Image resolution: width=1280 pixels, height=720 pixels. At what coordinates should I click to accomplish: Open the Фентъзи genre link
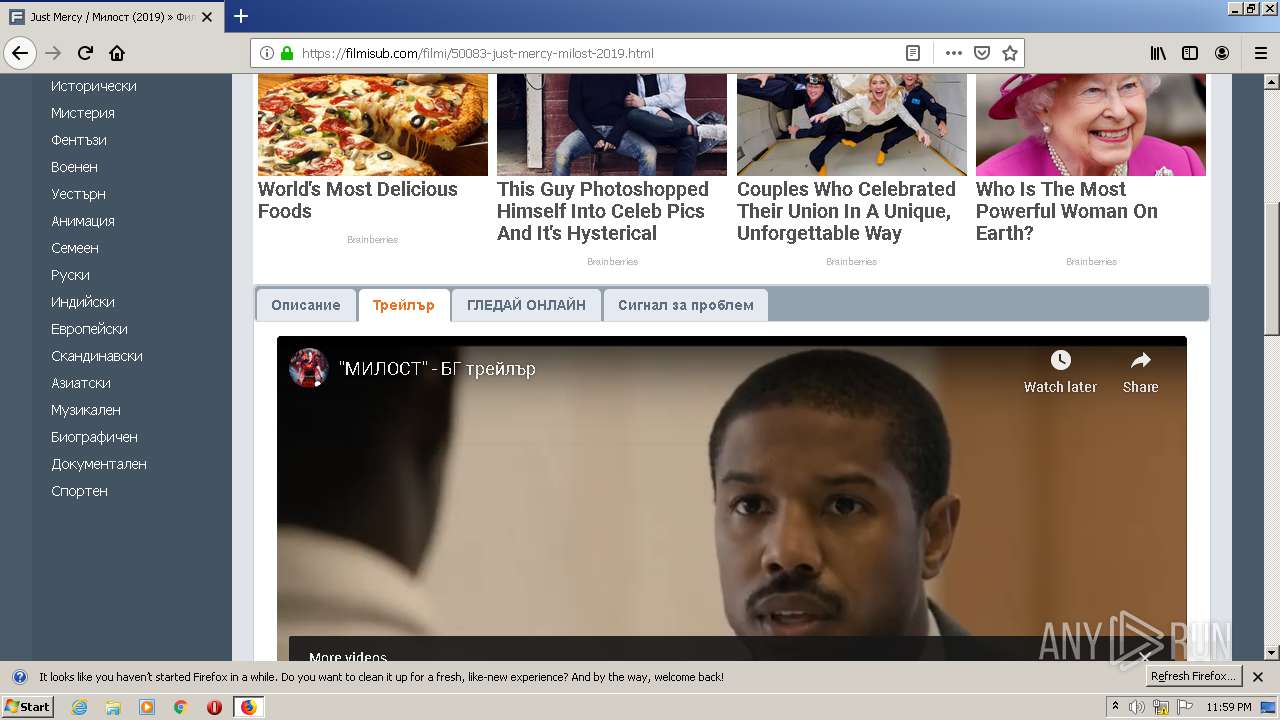coord(79,140)
